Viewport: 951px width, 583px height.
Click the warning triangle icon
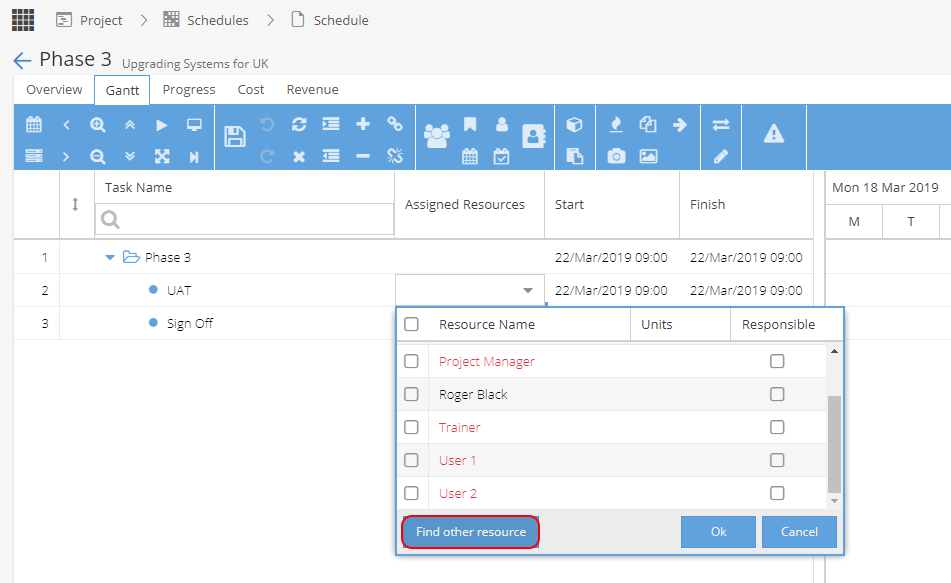point(774,133)
